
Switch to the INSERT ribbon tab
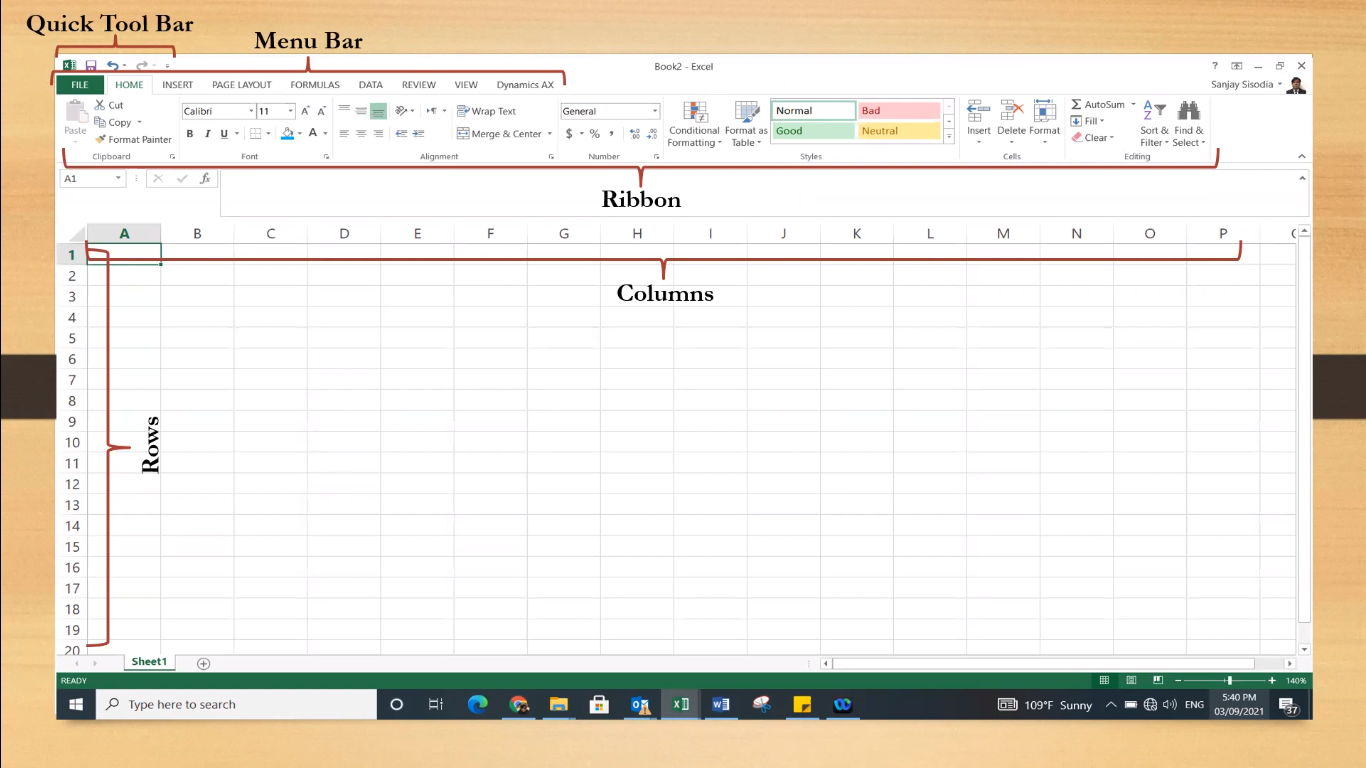[177, 85]
